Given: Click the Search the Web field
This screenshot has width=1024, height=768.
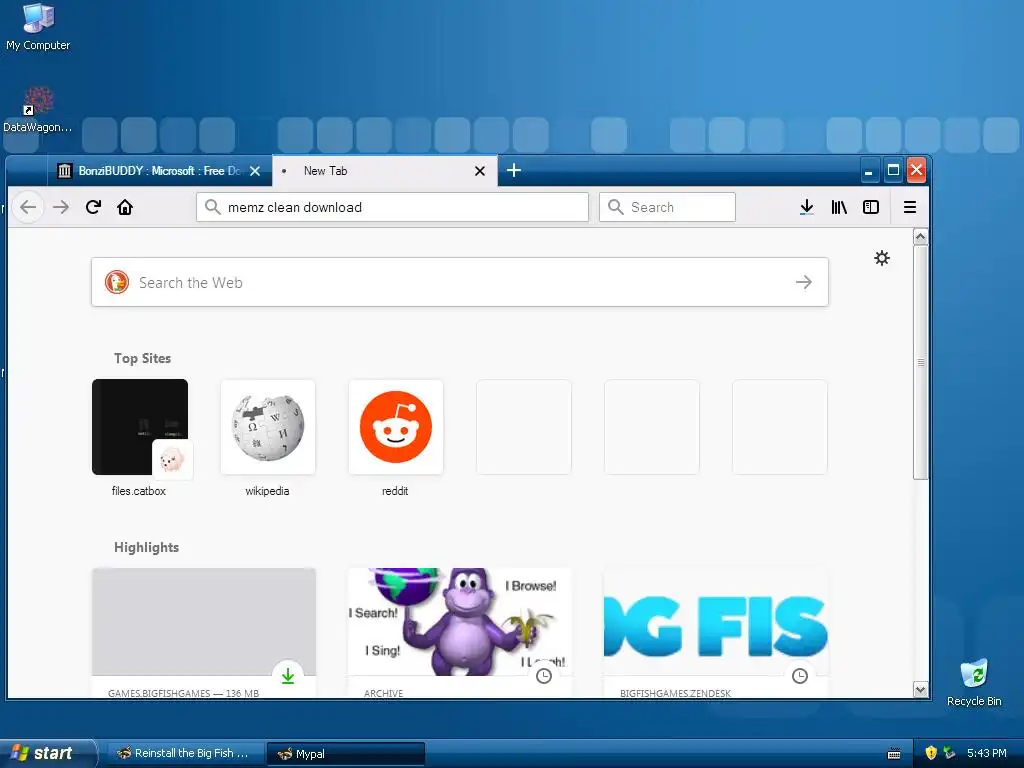Looking at the screenshot, I should [460, 282].
